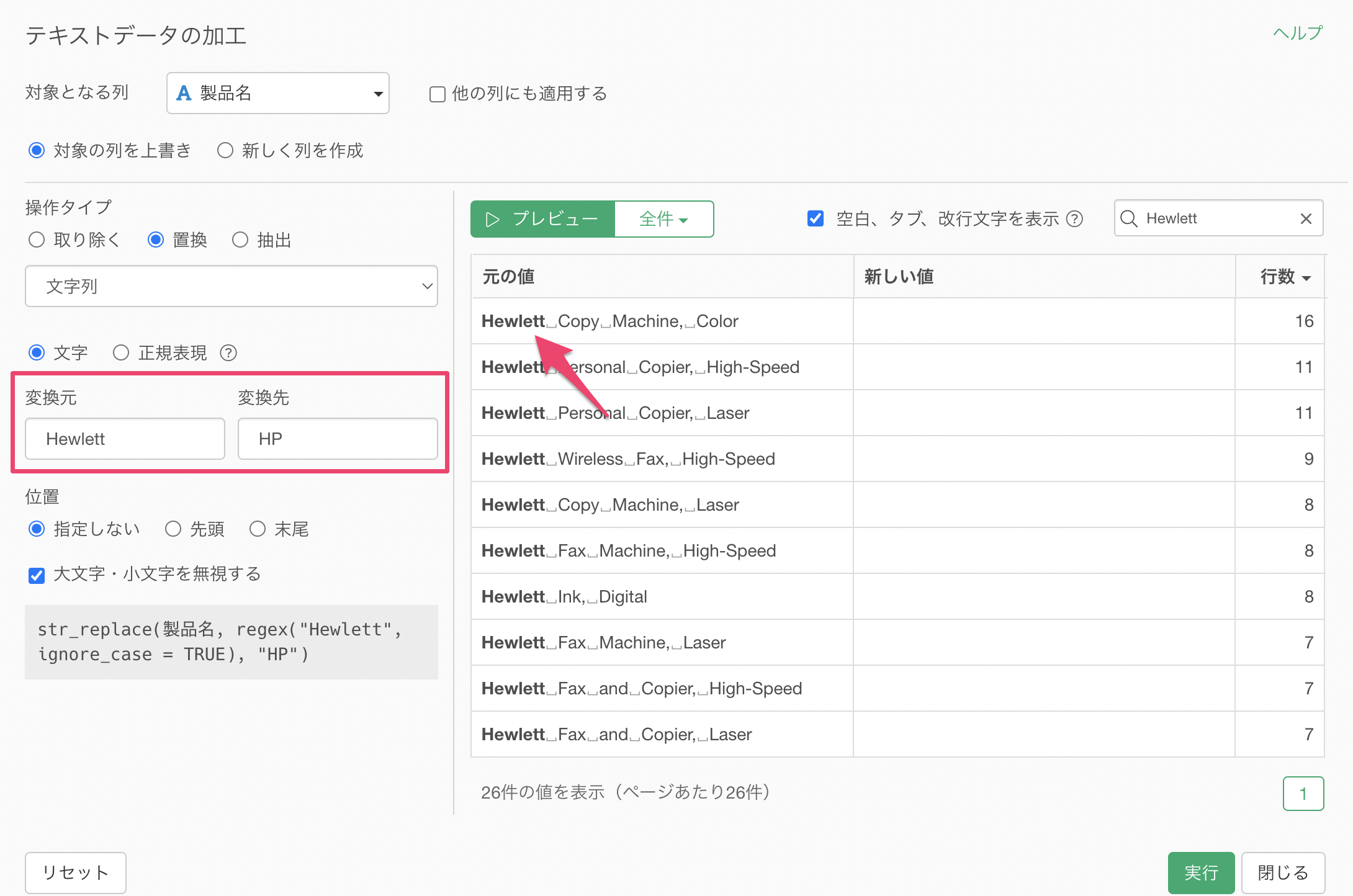Select 正規表現 match mode radio

[x=120, y=353]
